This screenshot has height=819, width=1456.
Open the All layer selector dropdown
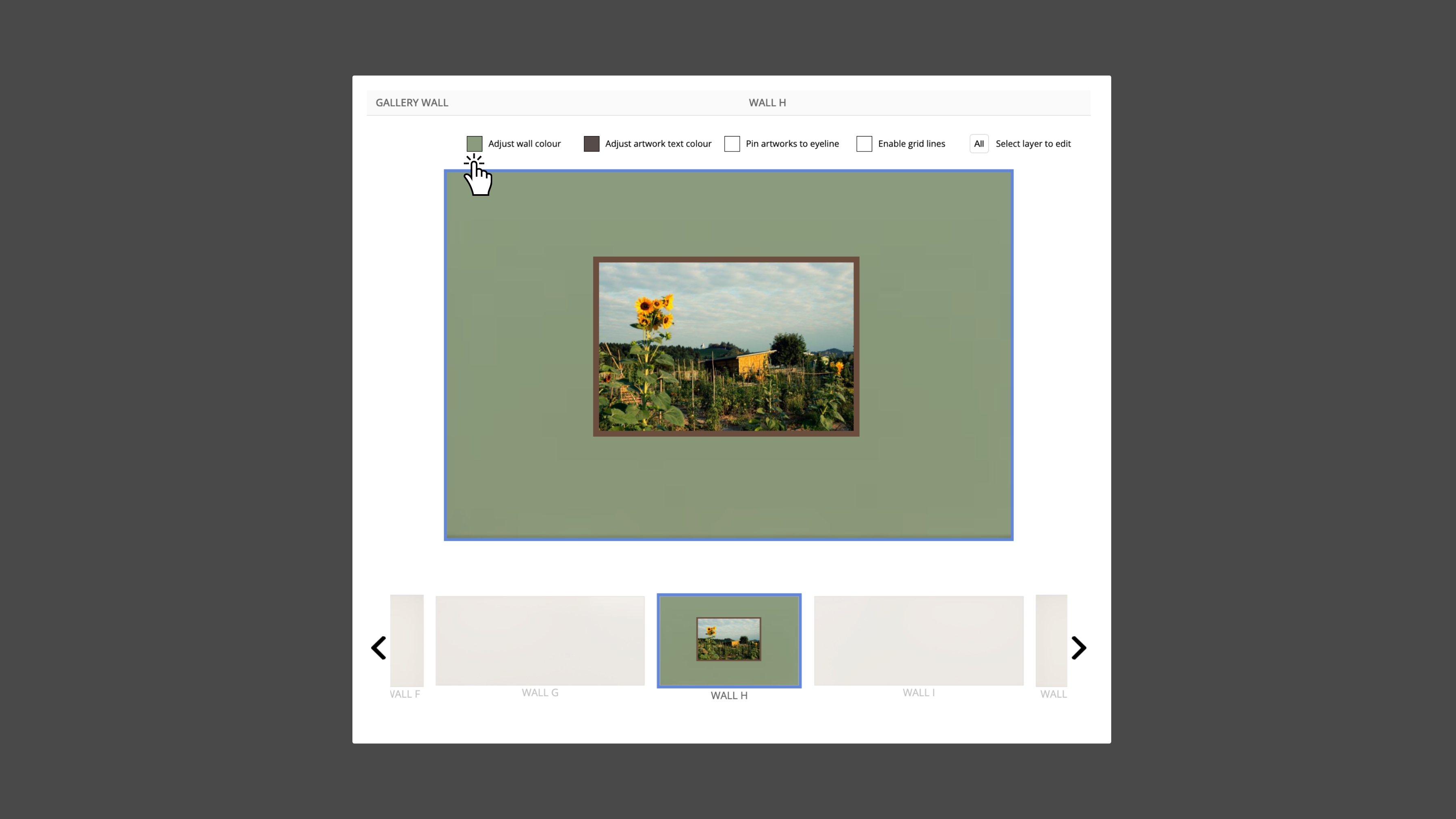tap(979, 144)
